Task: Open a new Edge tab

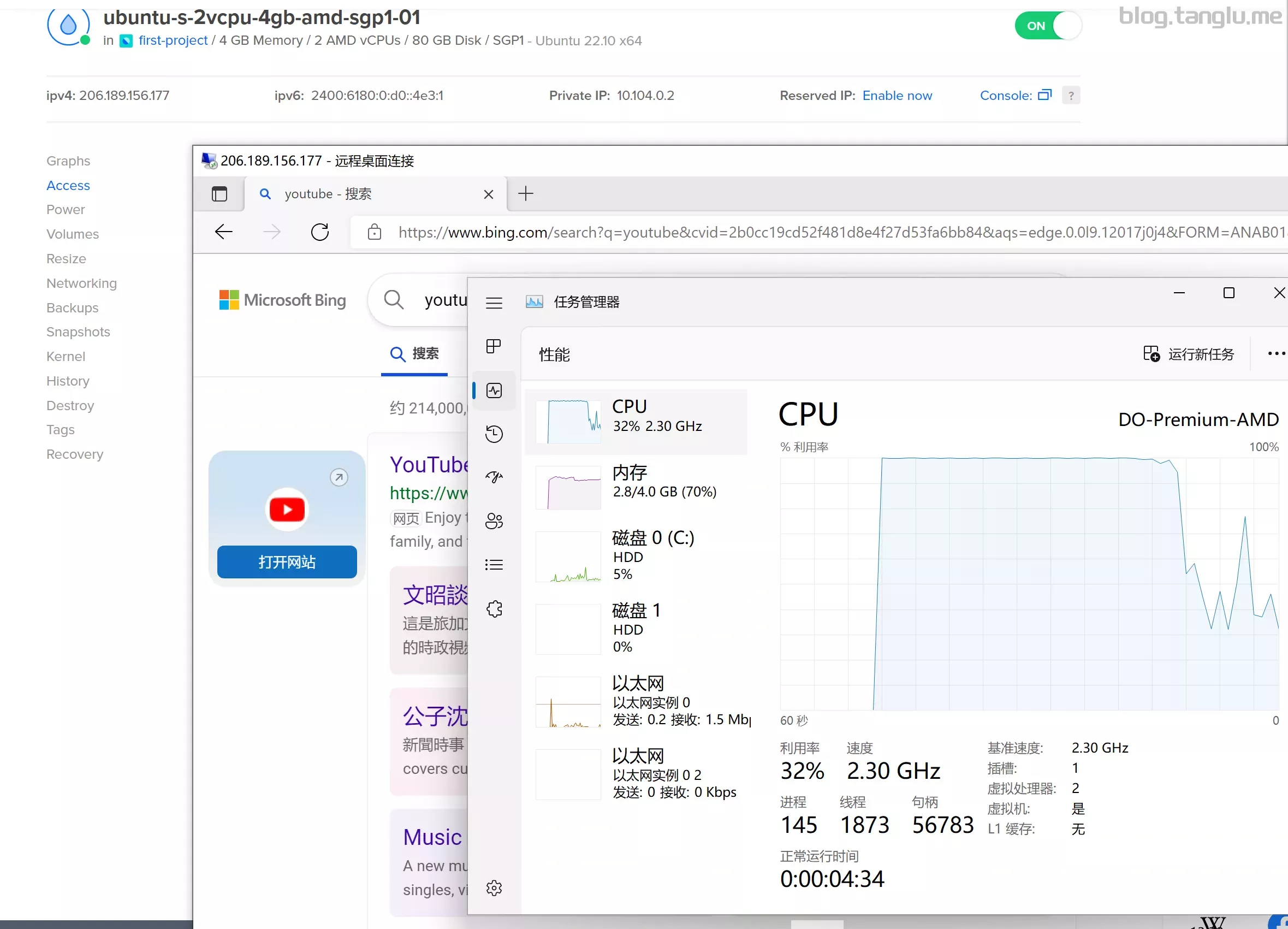Action: (x=525, y=194)
